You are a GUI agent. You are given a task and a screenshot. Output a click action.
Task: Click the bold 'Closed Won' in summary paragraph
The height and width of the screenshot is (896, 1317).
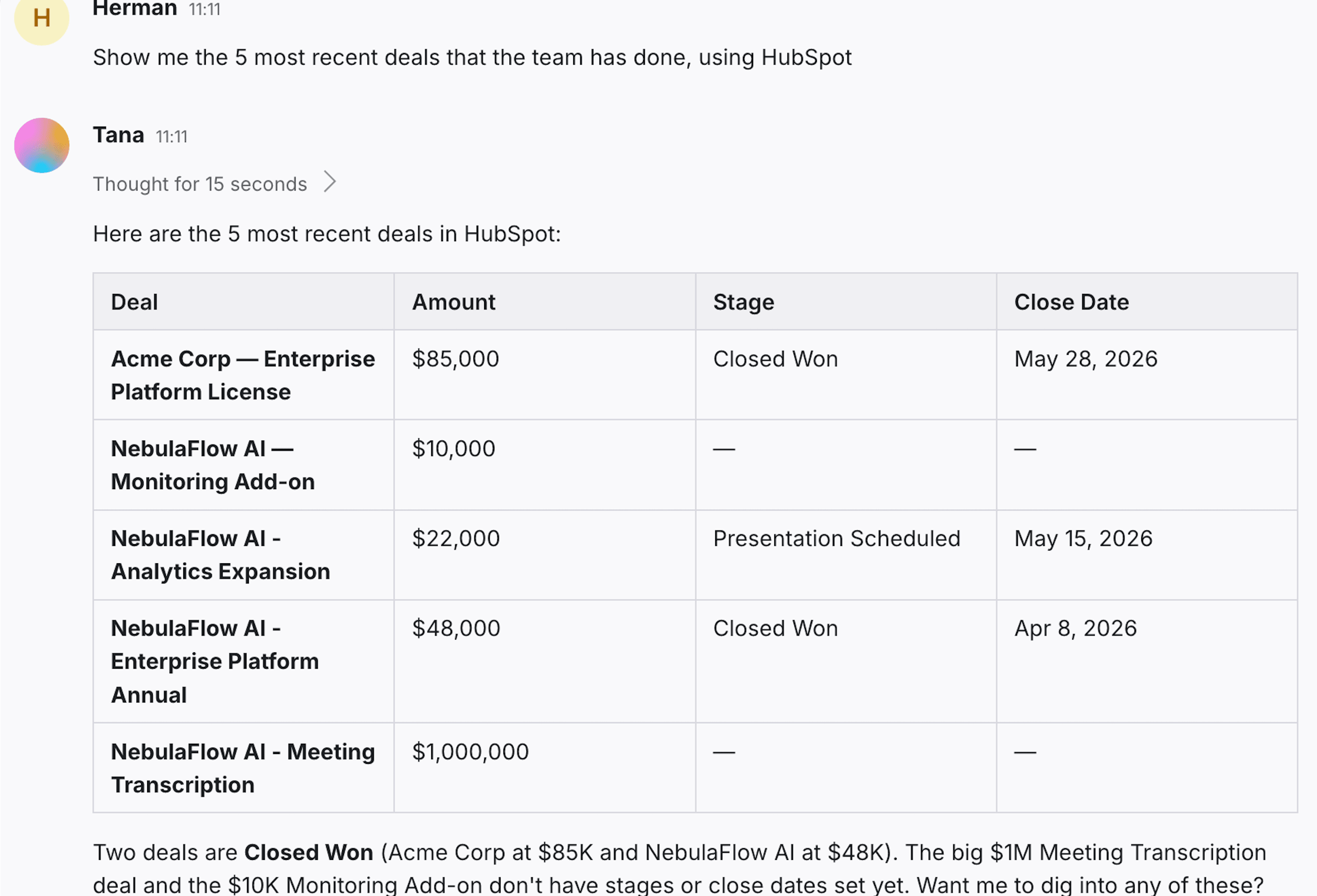click(x=309, y=852)
